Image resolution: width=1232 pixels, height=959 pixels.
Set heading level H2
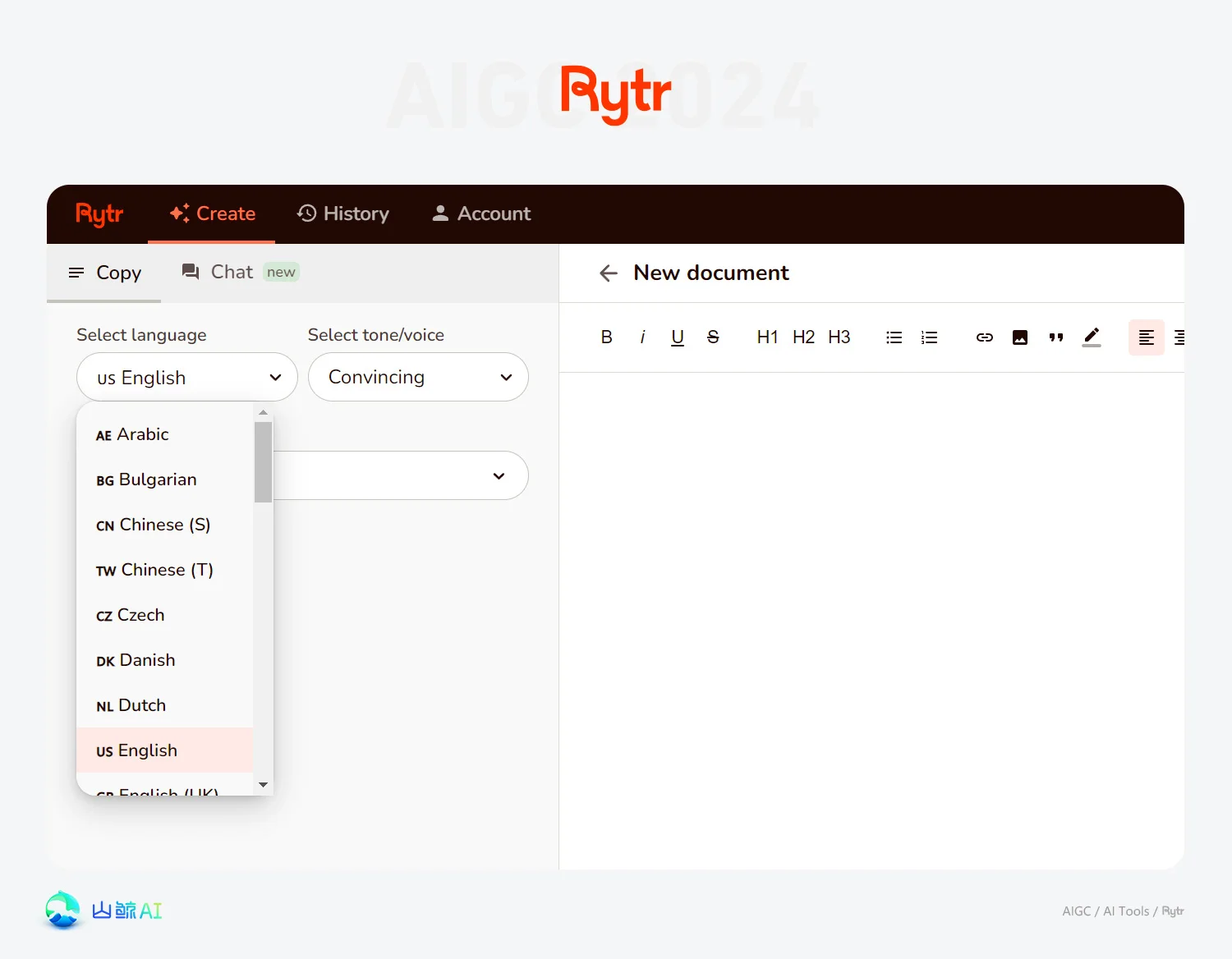tap(803, 337)
